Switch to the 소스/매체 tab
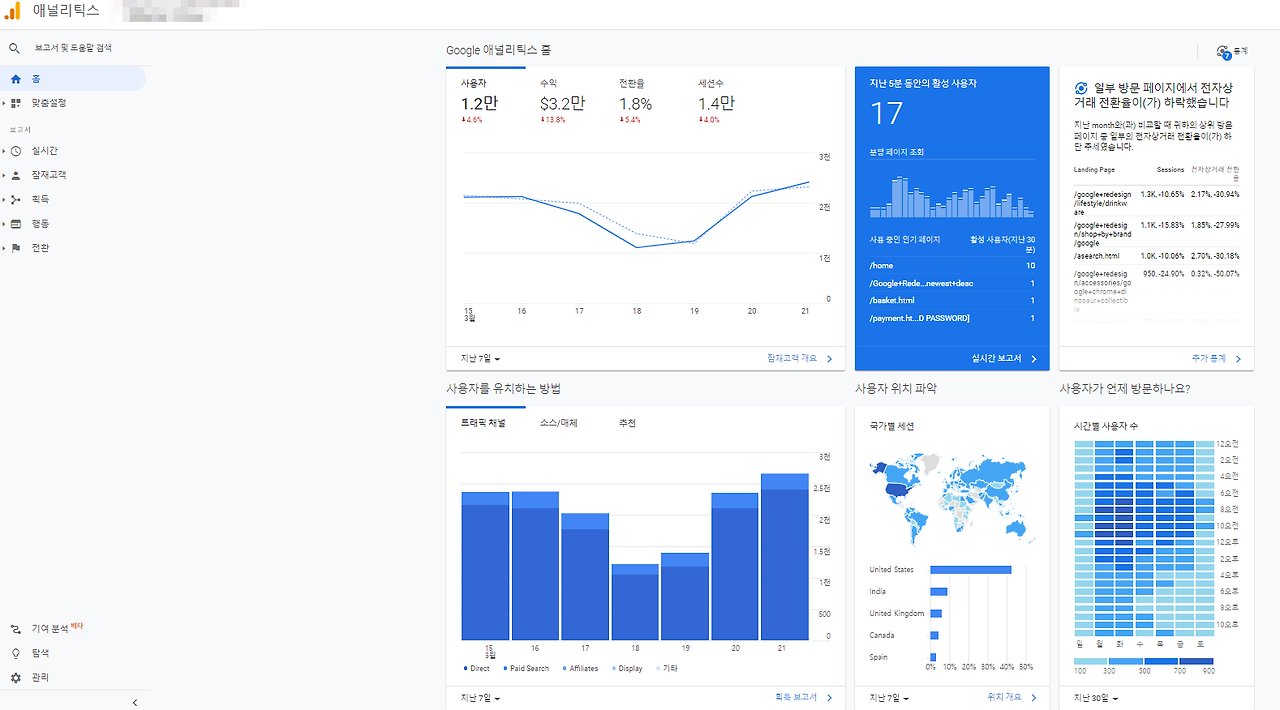The height and width of the screenshot is (710, 1280). coord(558,424)
